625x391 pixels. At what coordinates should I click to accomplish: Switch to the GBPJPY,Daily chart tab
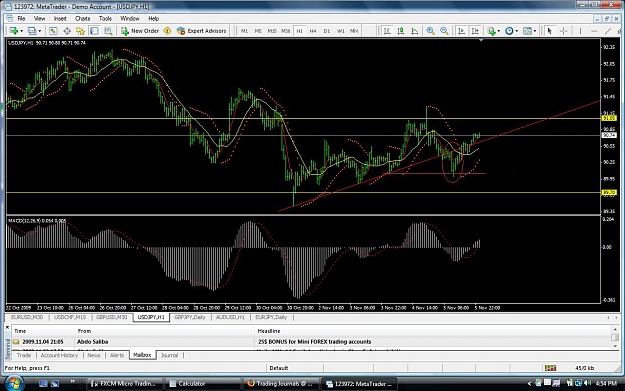pos(190,317)
